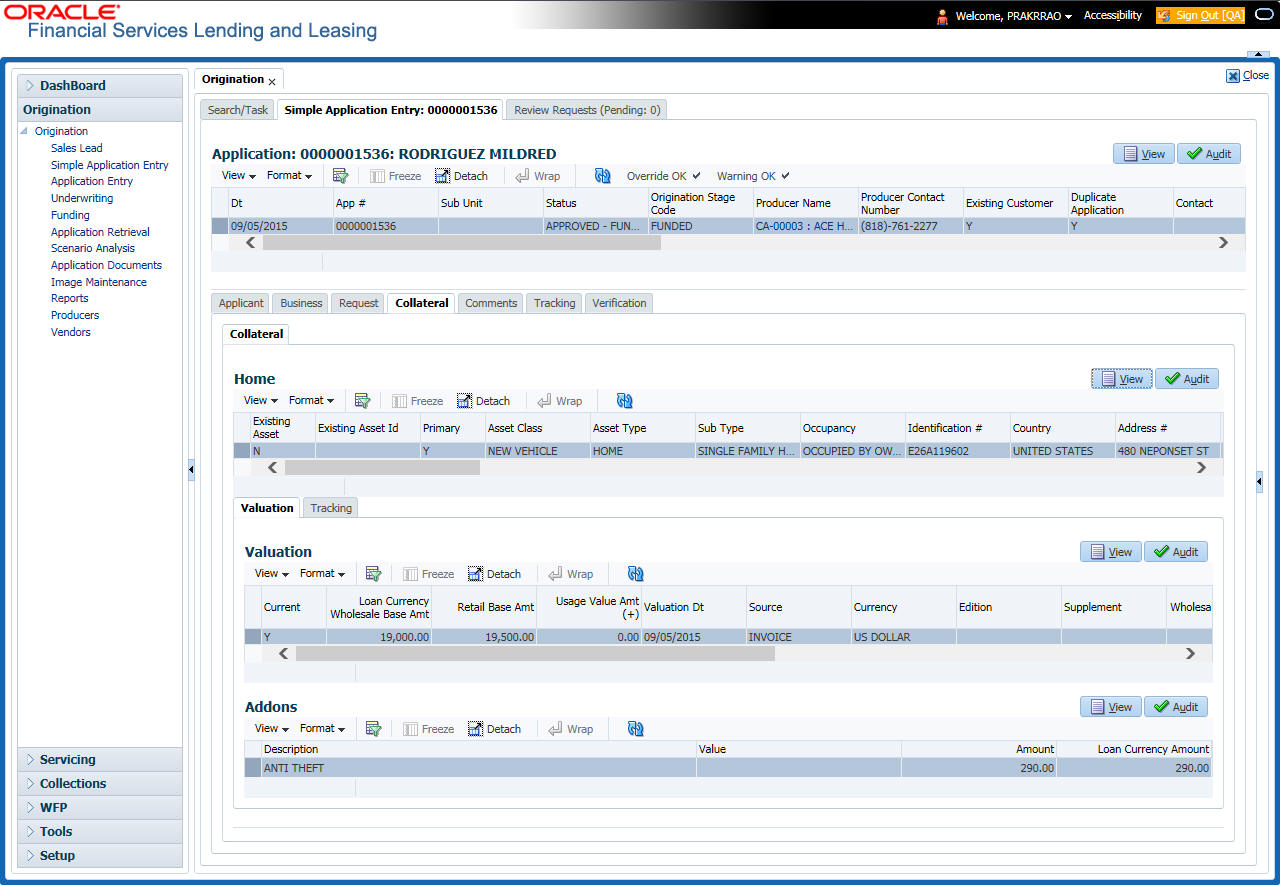Open Funding in navigation tree
This screenshot has height=885, width=1280.
click(70, 215)
